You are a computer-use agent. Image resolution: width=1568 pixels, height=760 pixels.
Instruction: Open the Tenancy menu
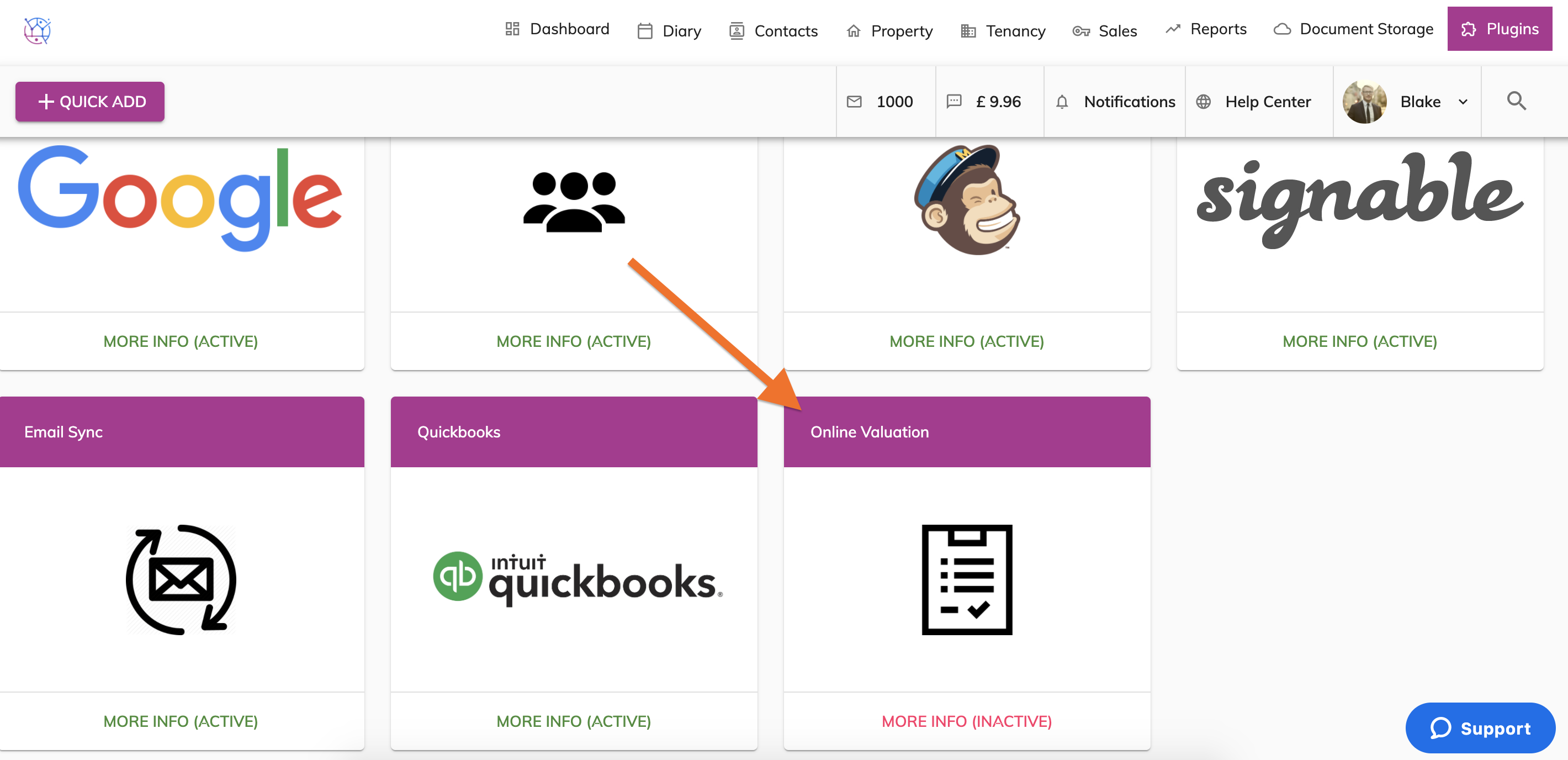click(1003, 30)
